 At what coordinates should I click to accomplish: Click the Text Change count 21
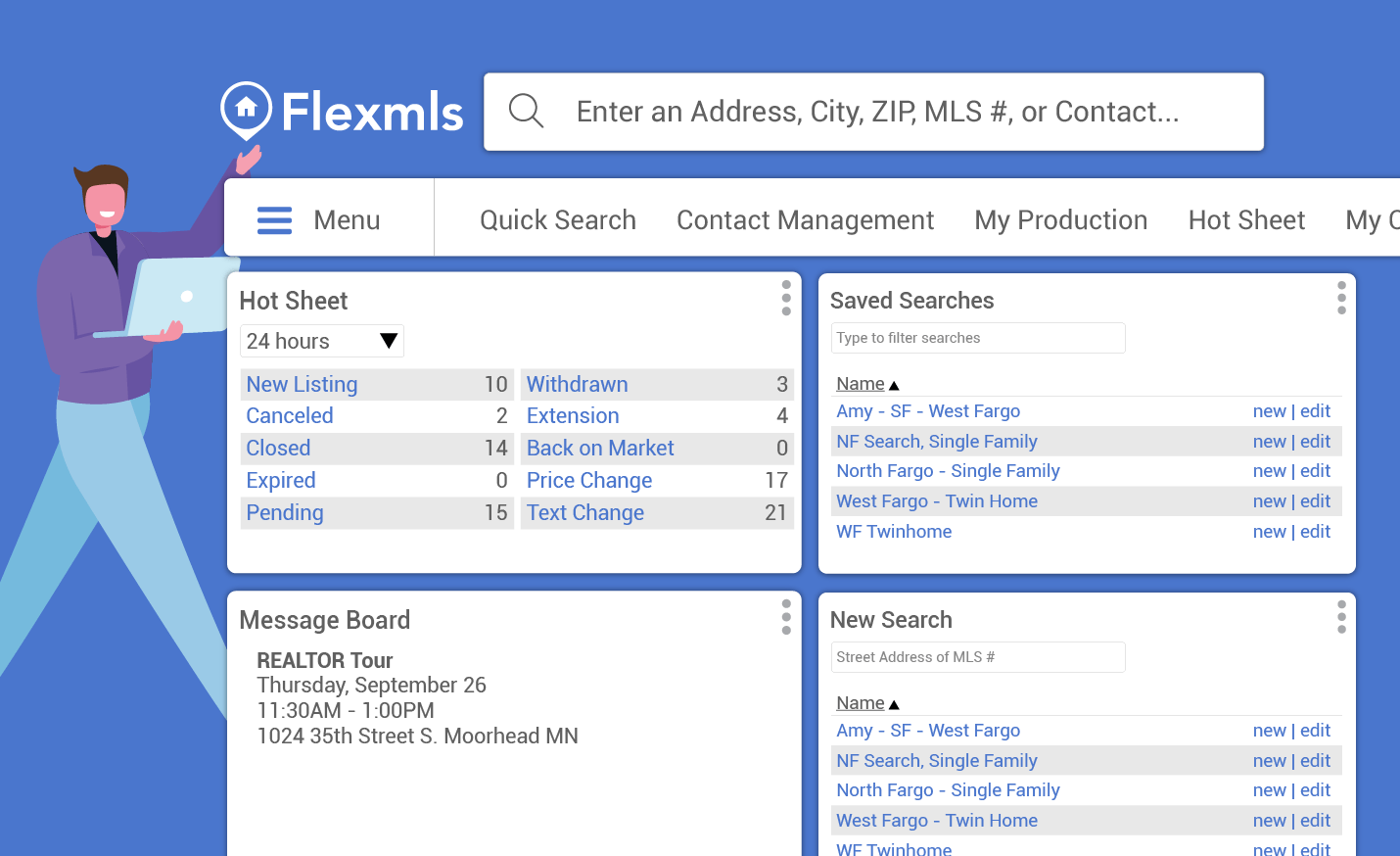776,512
